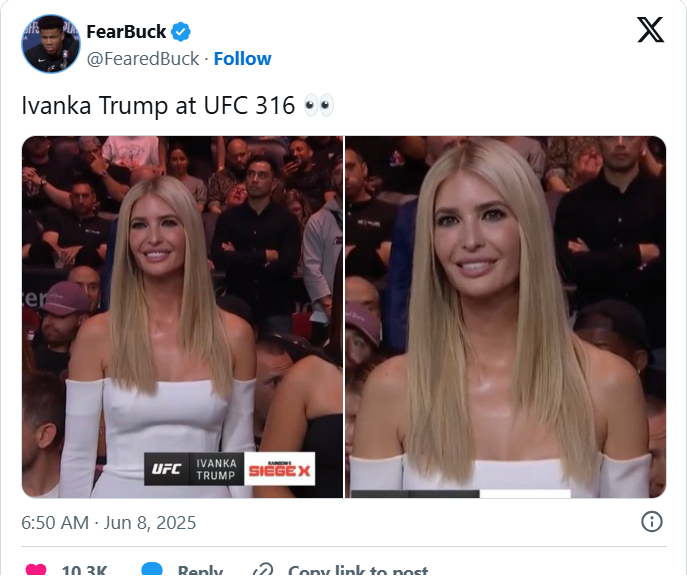
Task: Open the 6:50 AM Jun 8, 2025 timestamp
Action: [x=109, y=523]
